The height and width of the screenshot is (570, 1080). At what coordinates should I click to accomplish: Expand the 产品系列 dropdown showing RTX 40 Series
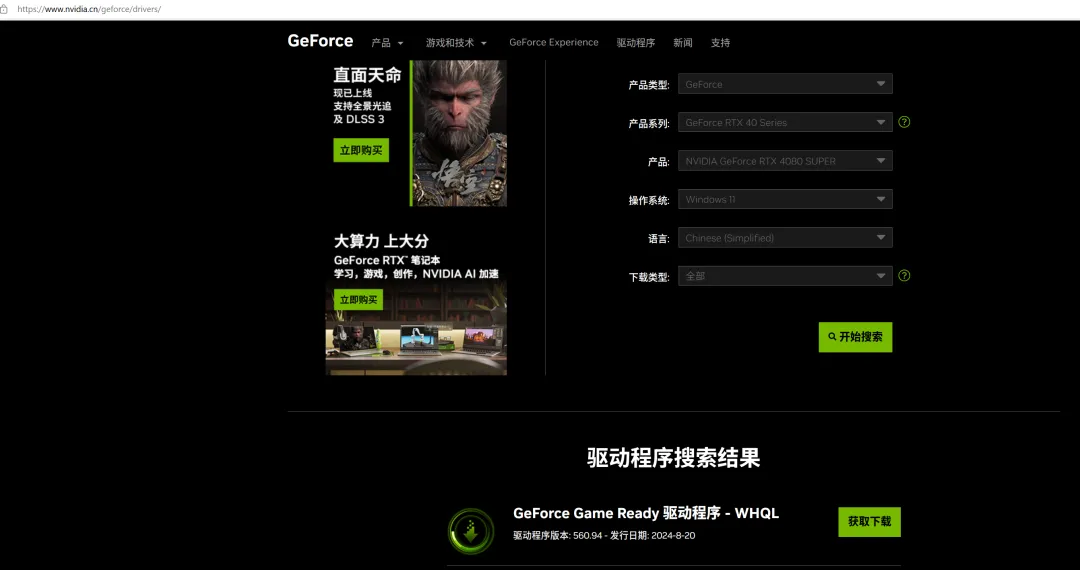tap(785, 123)
